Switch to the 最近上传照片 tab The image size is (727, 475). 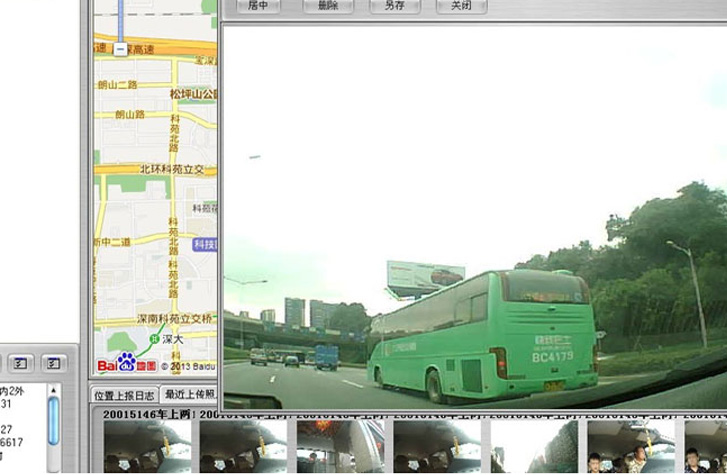pos(190,395)
